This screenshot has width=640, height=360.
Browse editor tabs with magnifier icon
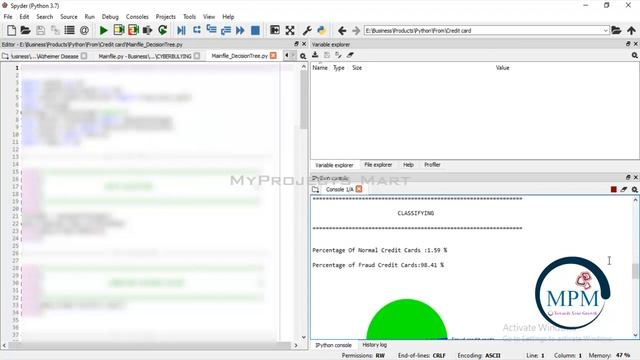303,56
